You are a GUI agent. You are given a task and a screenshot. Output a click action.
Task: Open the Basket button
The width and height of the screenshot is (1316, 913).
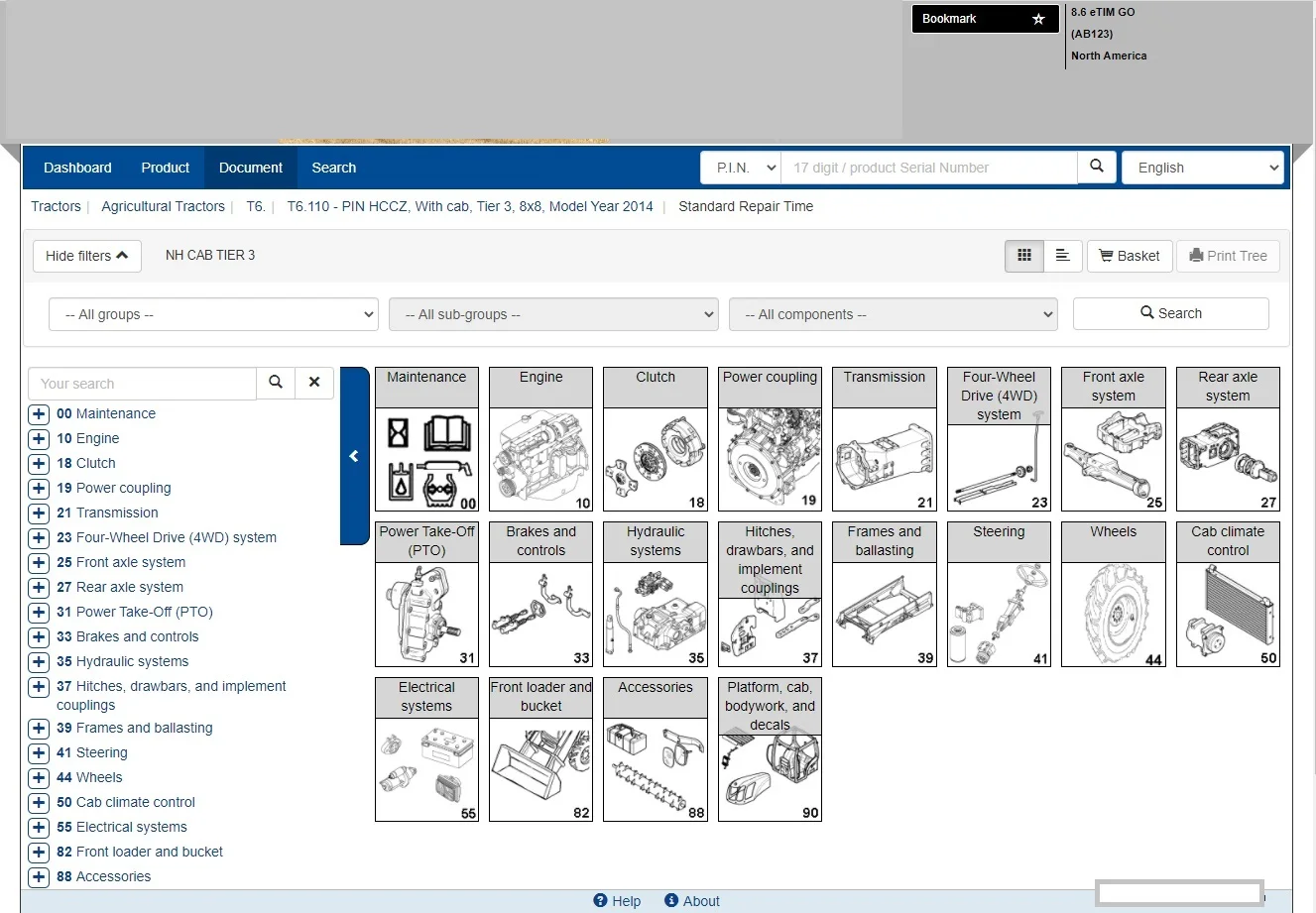tap(1131, 256)
